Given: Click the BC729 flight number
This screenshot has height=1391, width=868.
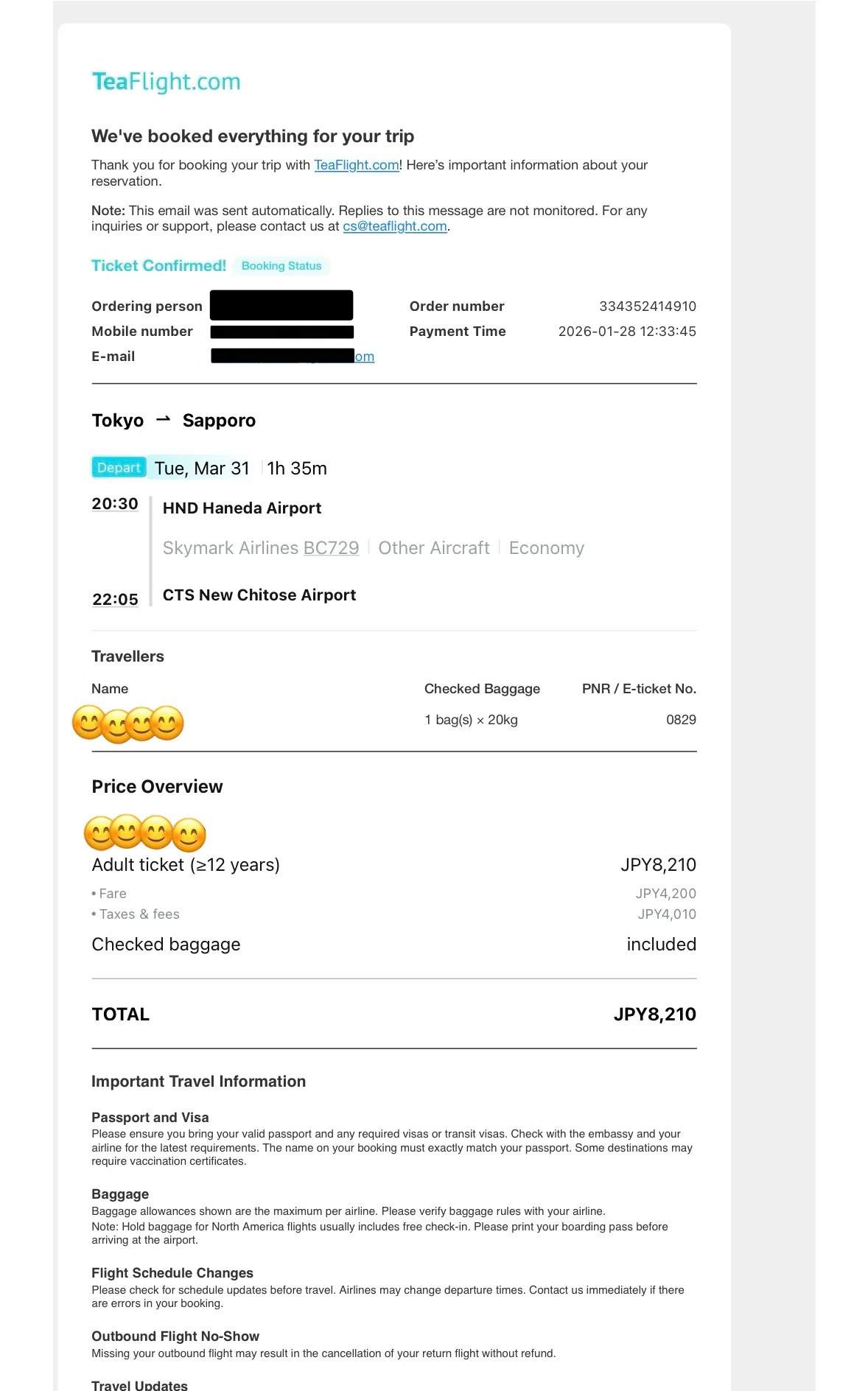Looking at the screenshot, I should pyautogui.click(x=331, y=548).
